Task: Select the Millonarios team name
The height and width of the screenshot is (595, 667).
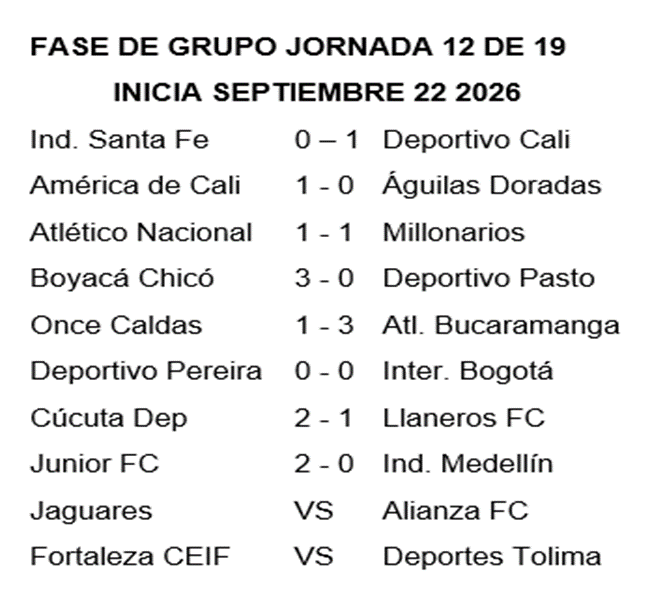Action: 454,233
